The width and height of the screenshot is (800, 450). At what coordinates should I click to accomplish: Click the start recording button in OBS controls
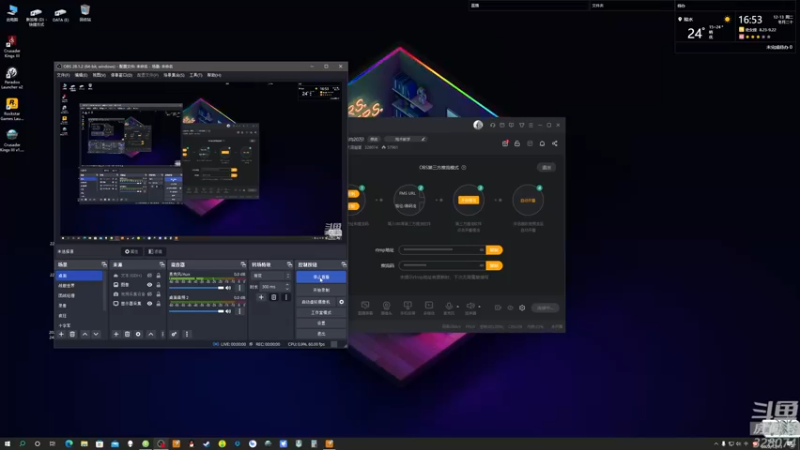(321, 290)
